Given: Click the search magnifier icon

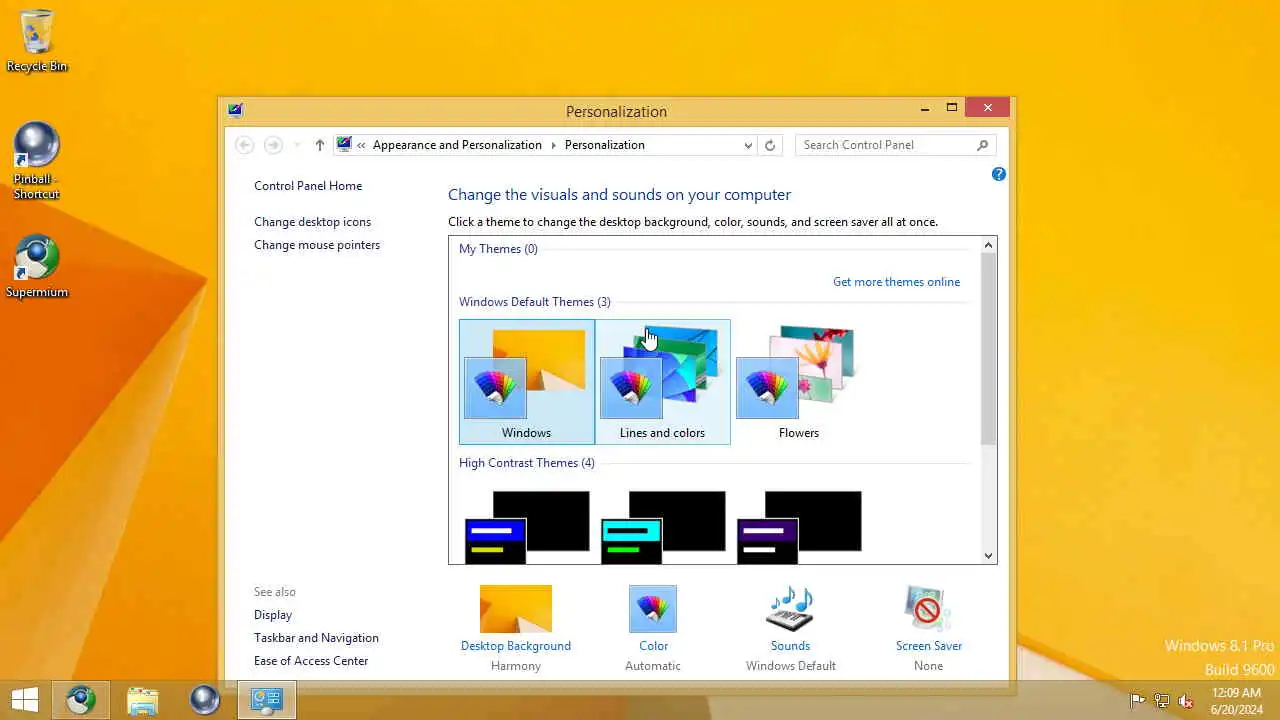Looking at the screenshot, I should (982, 145).
